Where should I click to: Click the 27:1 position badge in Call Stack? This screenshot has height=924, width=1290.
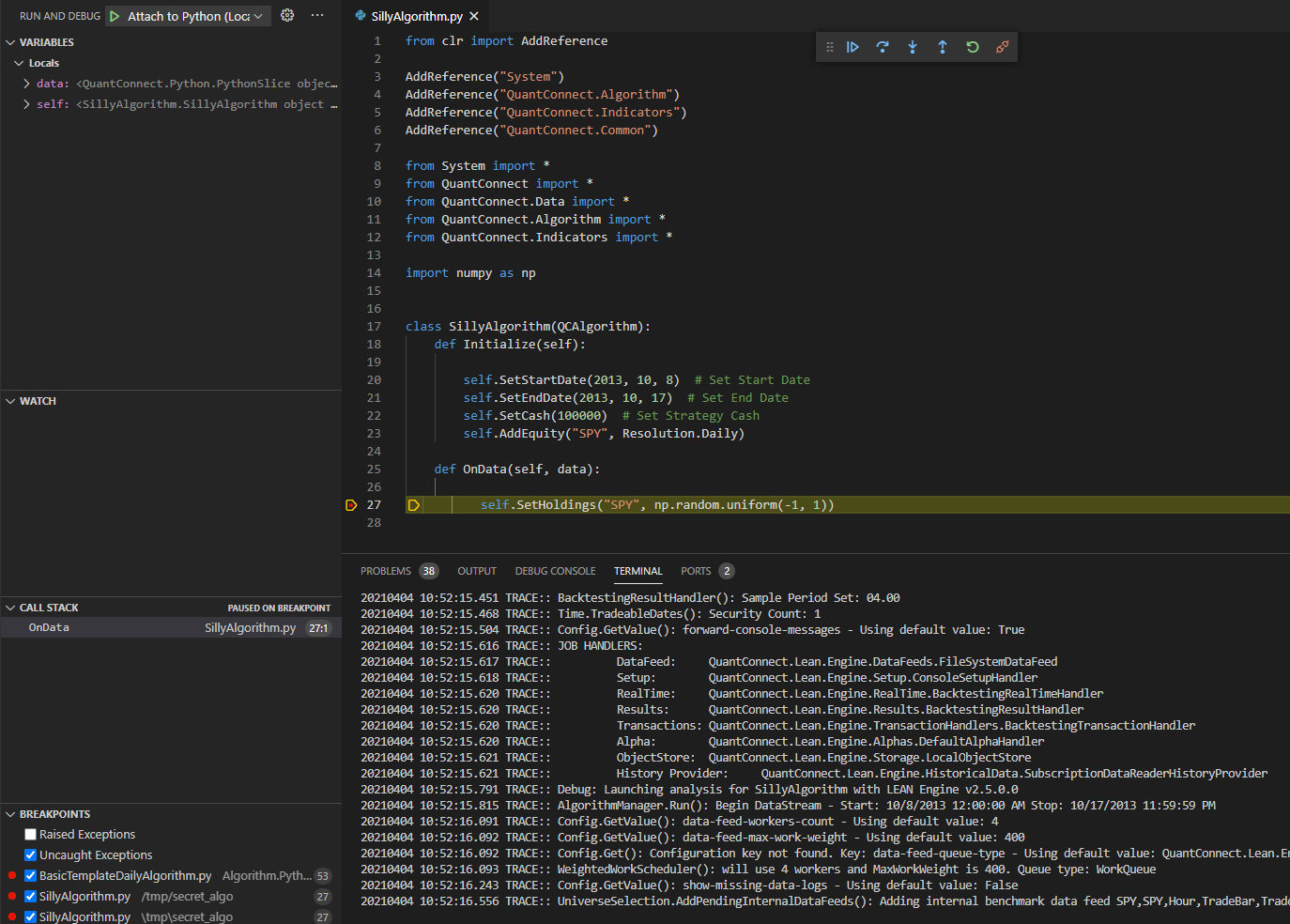319,628
